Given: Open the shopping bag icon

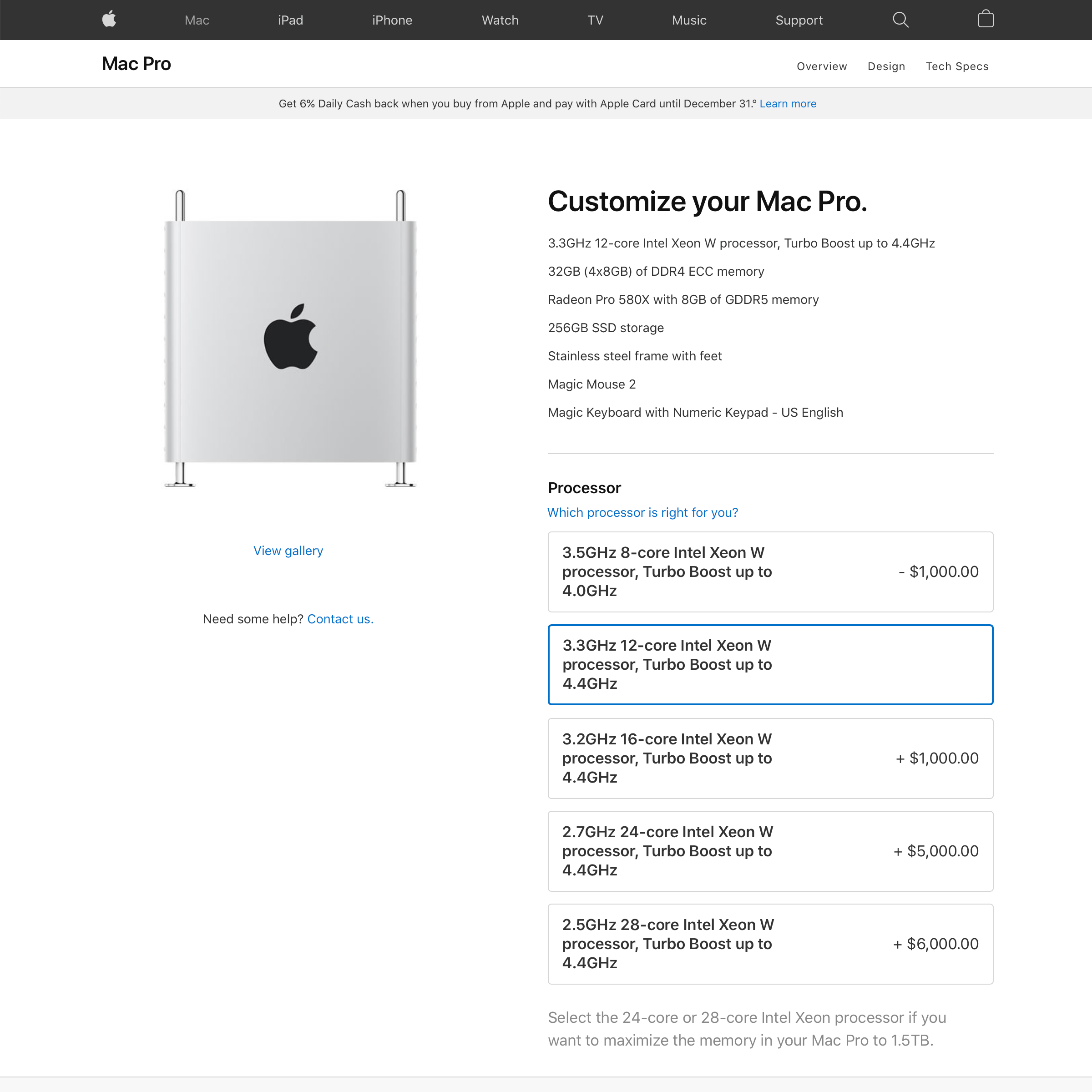Looking at the screenshot, I should tap(986, 19).
